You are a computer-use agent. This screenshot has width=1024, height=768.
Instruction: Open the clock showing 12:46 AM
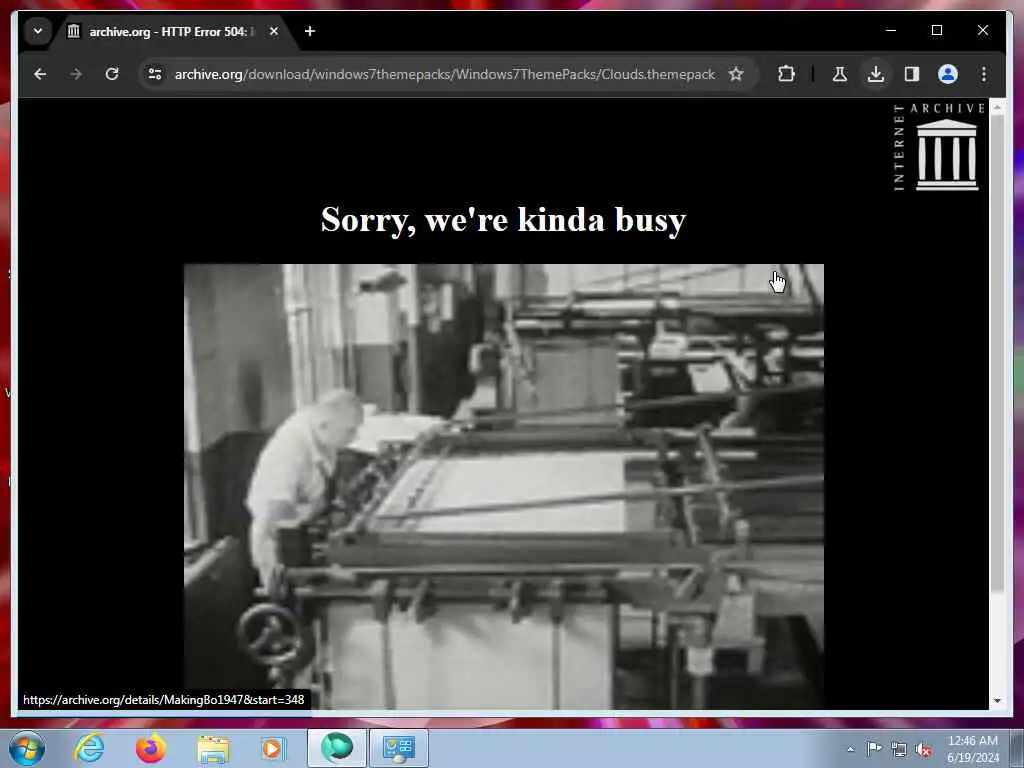[973, 749]
